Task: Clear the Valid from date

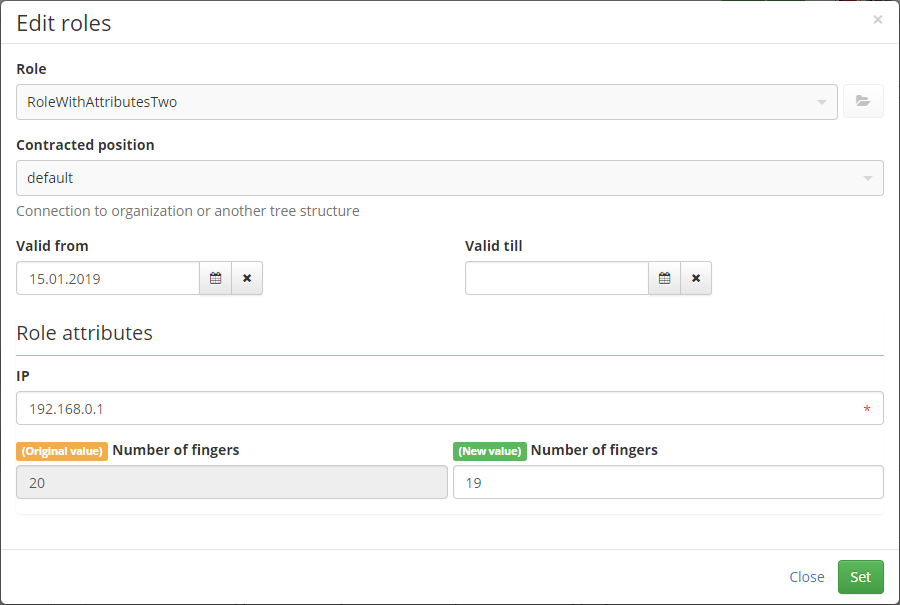Action: (247, 278)
